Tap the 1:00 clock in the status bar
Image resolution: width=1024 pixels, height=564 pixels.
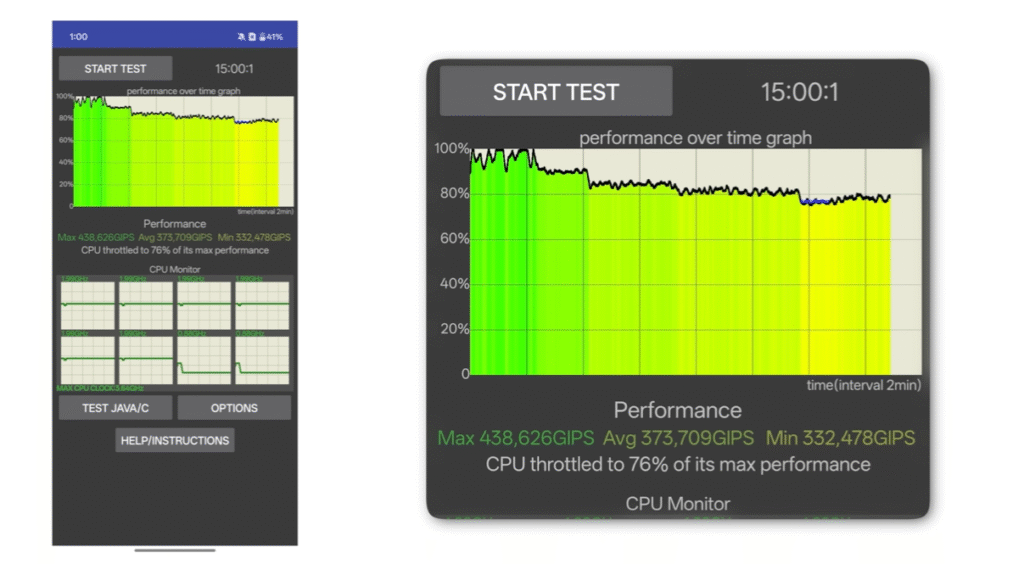78,37
